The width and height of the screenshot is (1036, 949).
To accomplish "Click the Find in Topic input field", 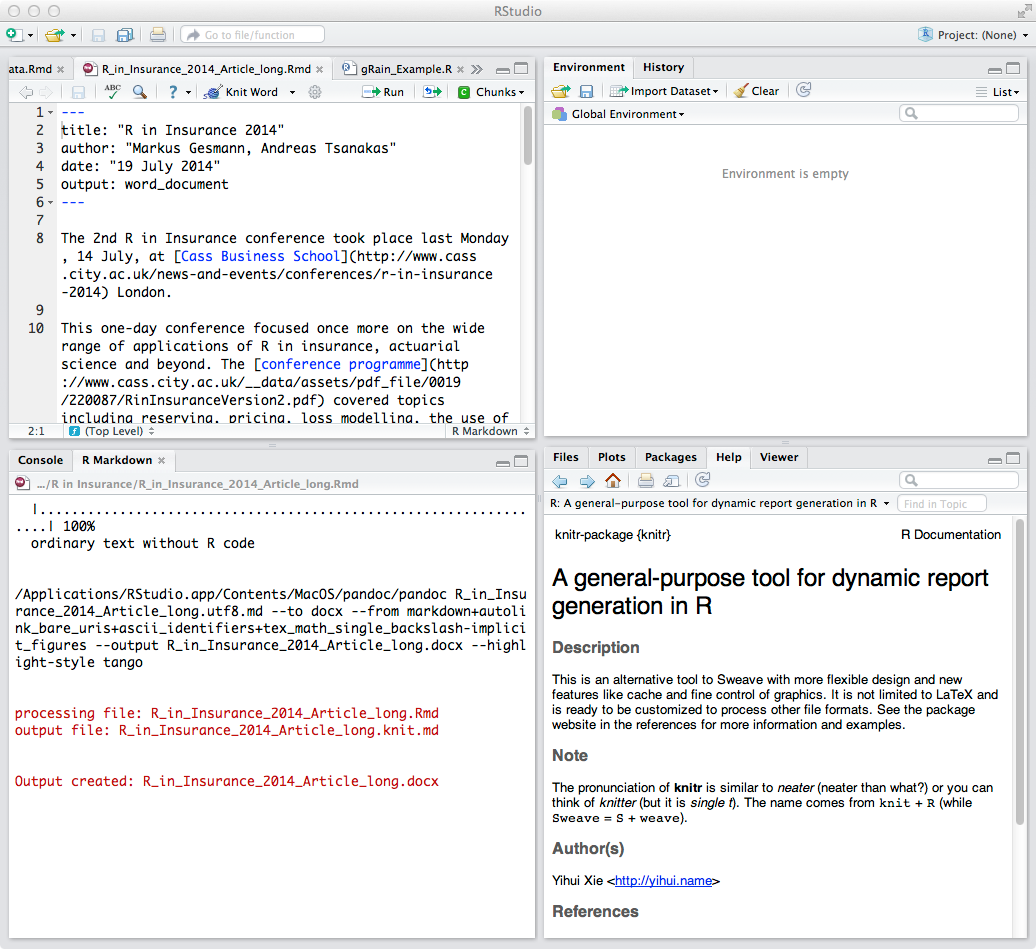I will tap(941, 504).
